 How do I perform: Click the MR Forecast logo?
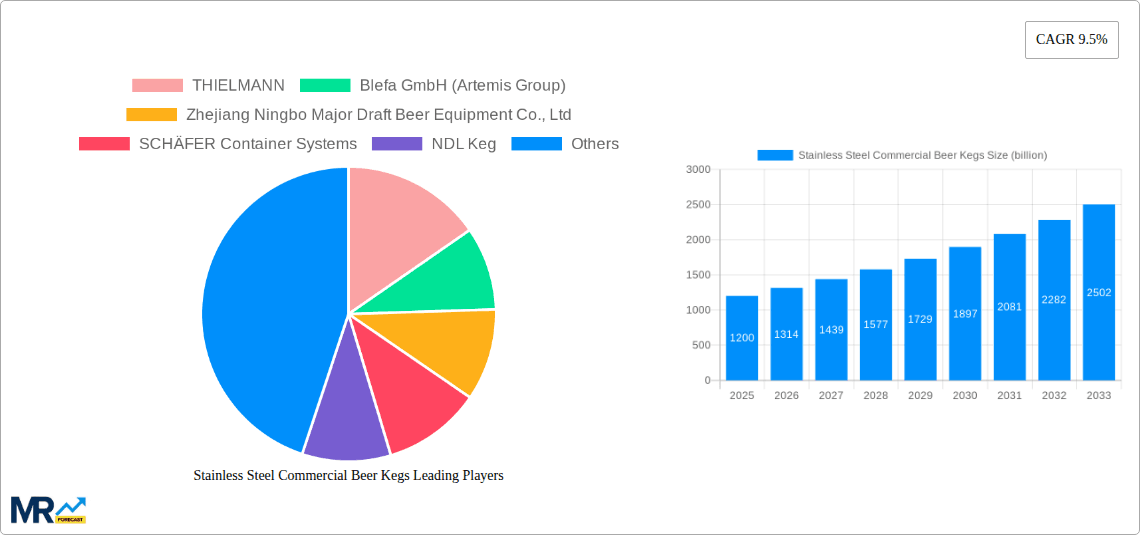49,510
